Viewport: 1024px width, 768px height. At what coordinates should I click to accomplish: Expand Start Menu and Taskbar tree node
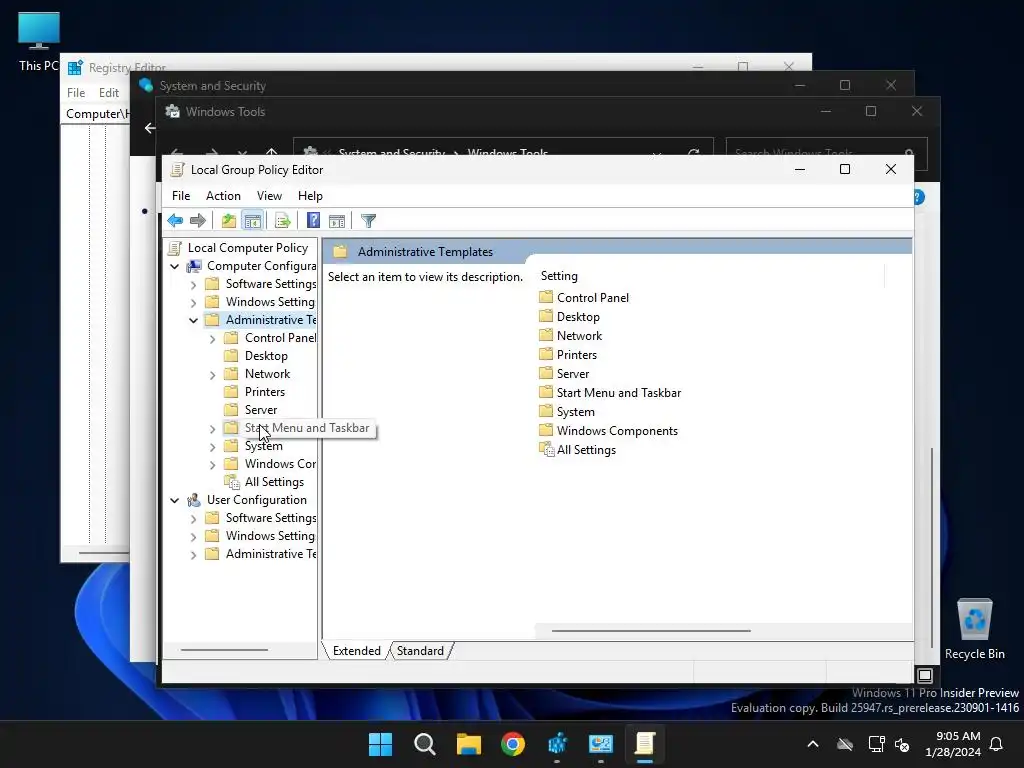(x=212, y=429)
